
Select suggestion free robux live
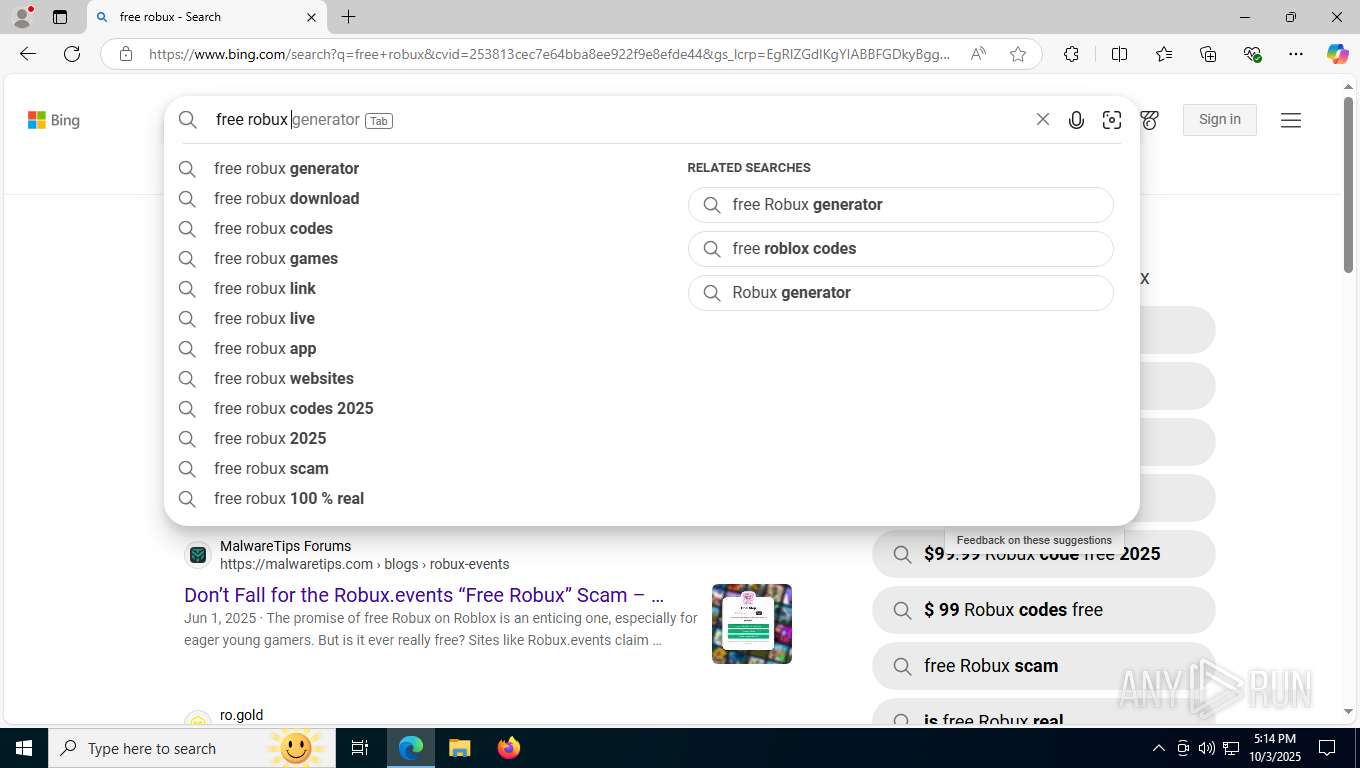pyautogui.click(x=264, y=319)
